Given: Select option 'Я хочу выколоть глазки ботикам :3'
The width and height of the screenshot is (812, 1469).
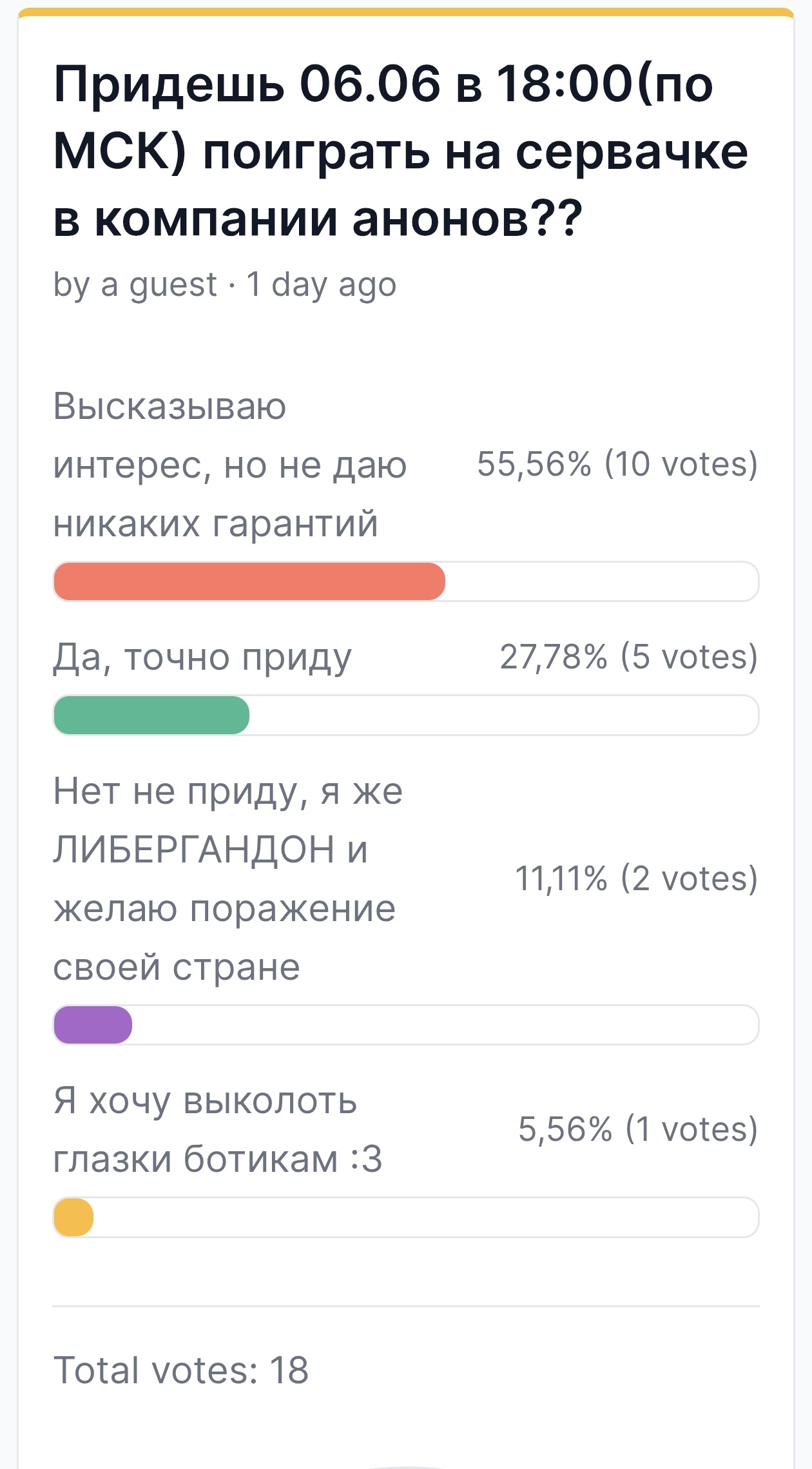Looking at the screenshot, I should [x=218, y=1129].
